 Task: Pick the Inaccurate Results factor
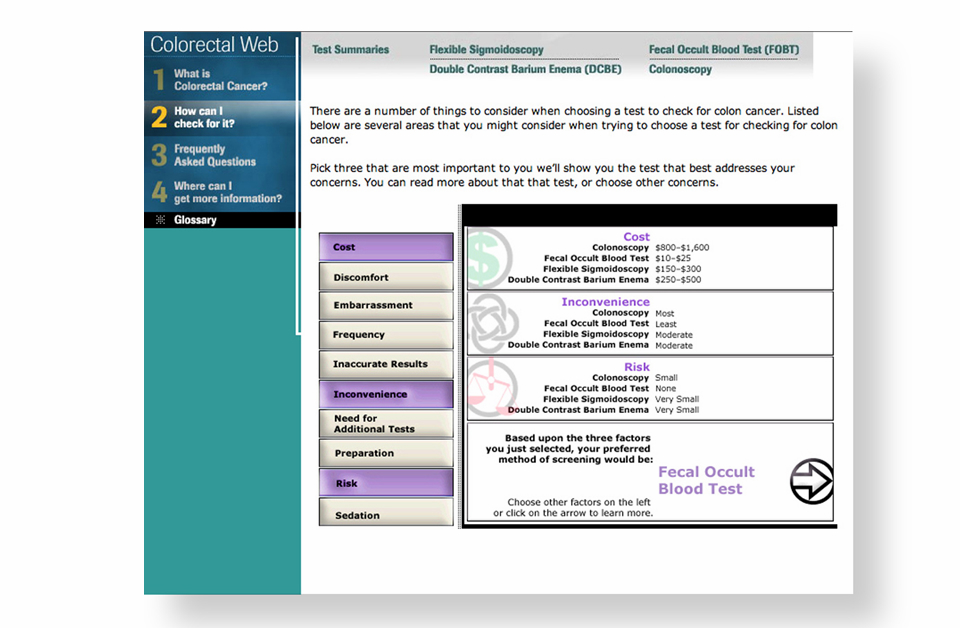(386, 364)
